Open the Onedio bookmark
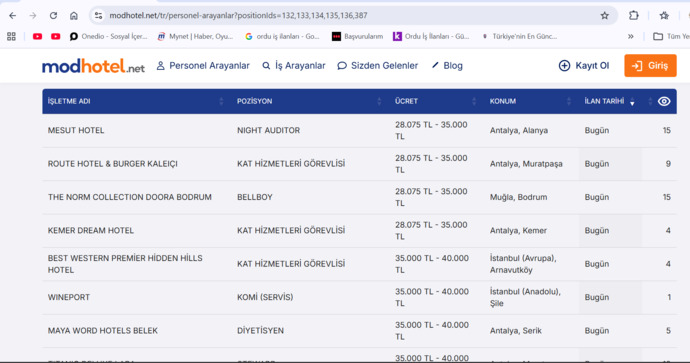Screen dimensions: 690x363 click(x=108, y=37)
